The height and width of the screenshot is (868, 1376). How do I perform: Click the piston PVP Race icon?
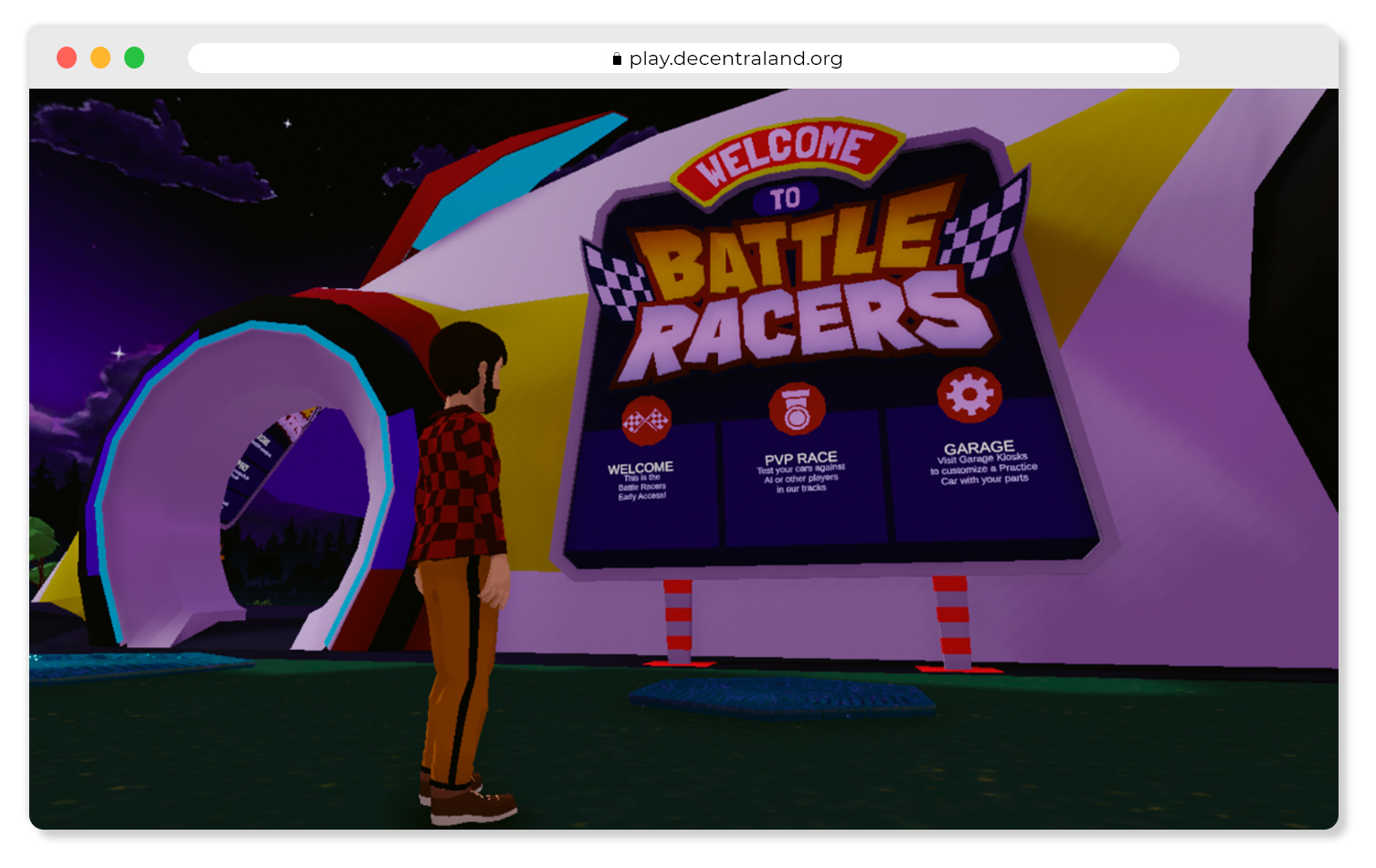coord(797,408)
